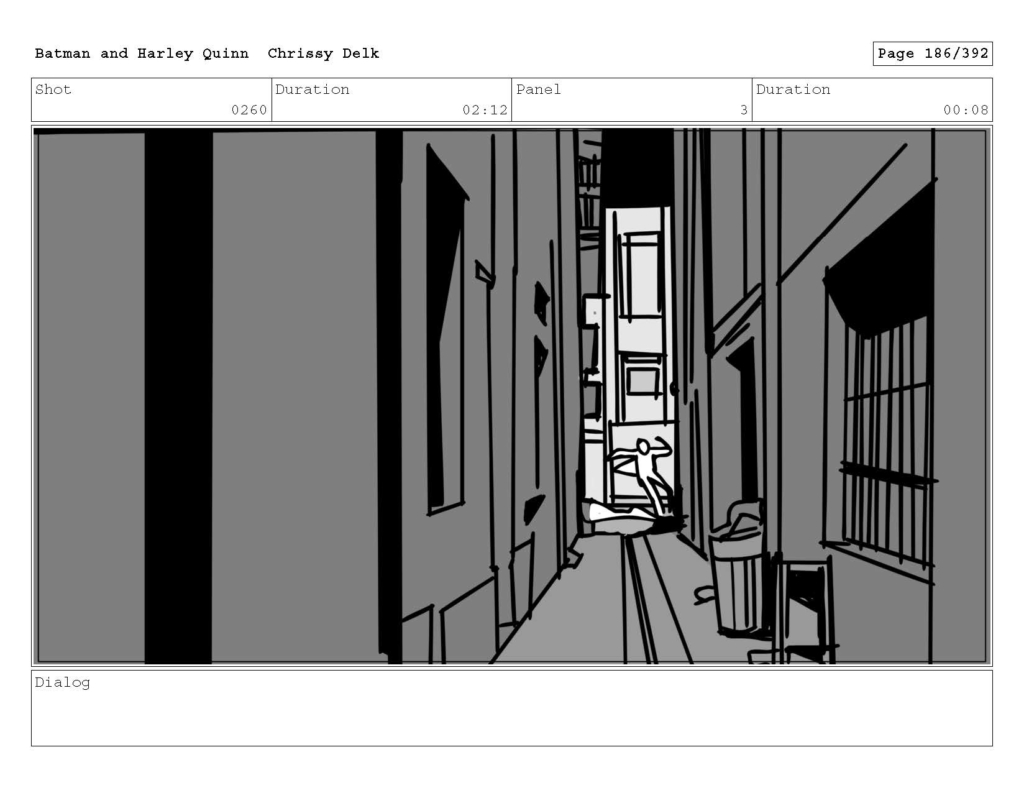The height and width of the screenshot is (793, 1024).
Task: Select the artist name "Chrissy Delk"
Action: (x=323, y=54)
